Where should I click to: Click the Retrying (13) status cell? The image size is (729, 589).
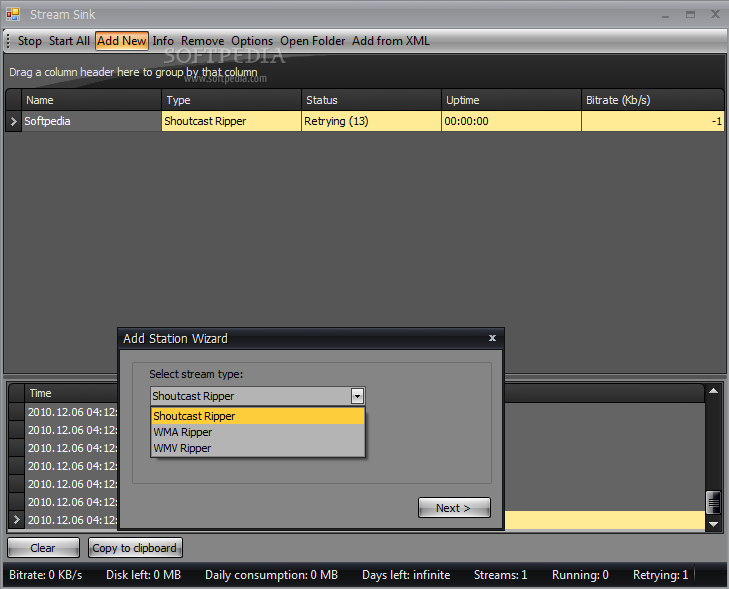(371, 121)
